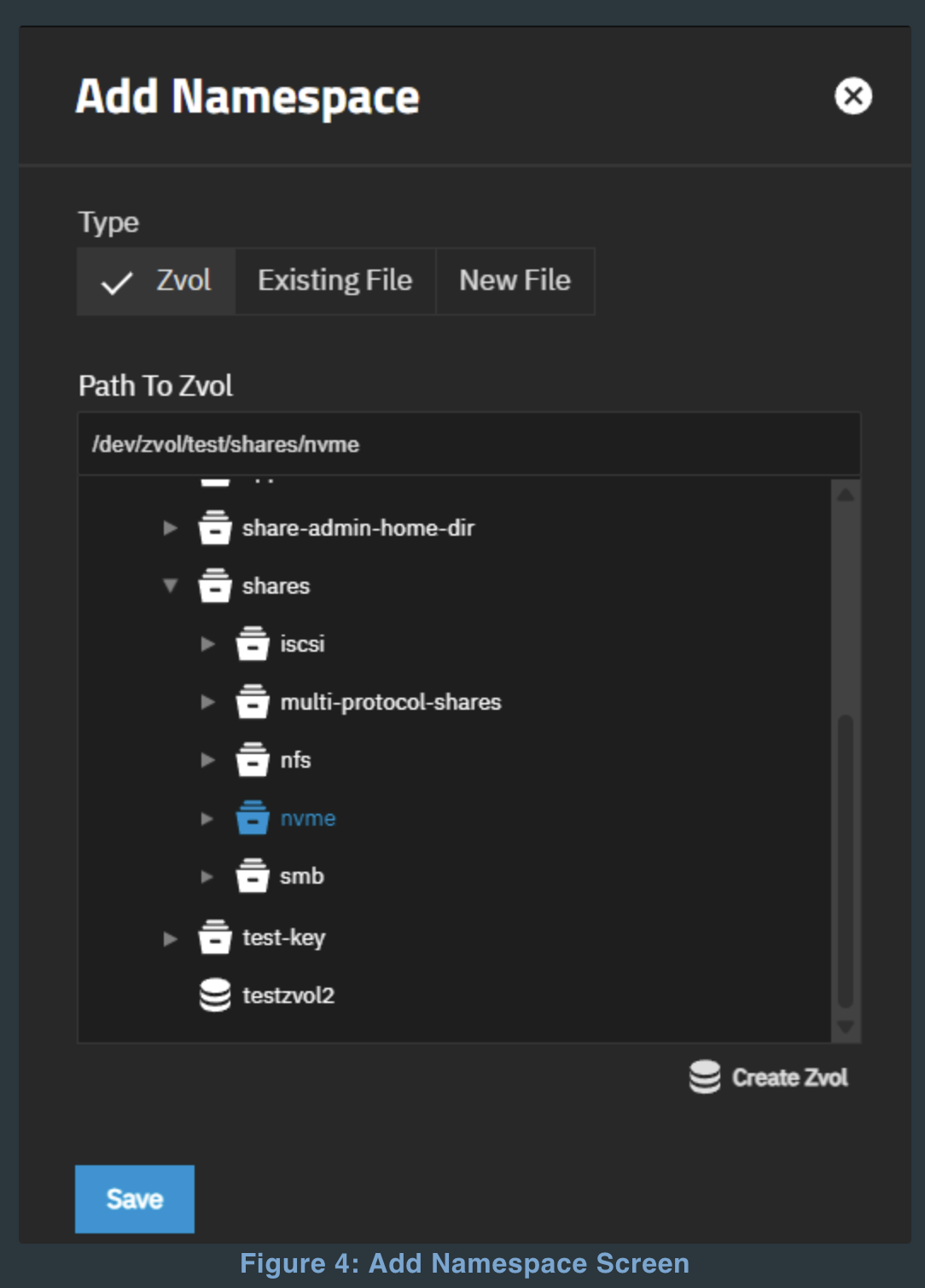The height and width of the screenshot is (1288, 925).
Task: Click the nfs dataset icon
Action: [253, 760]
